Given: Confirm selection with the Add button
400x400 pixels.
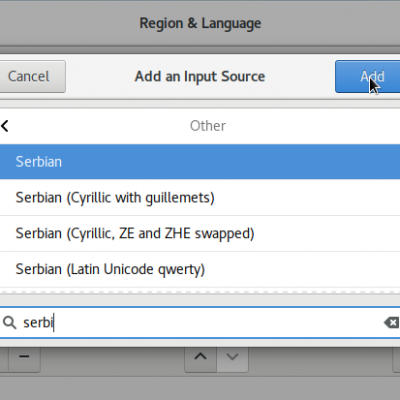Looking at the screenshot, I should click(368, 76).
